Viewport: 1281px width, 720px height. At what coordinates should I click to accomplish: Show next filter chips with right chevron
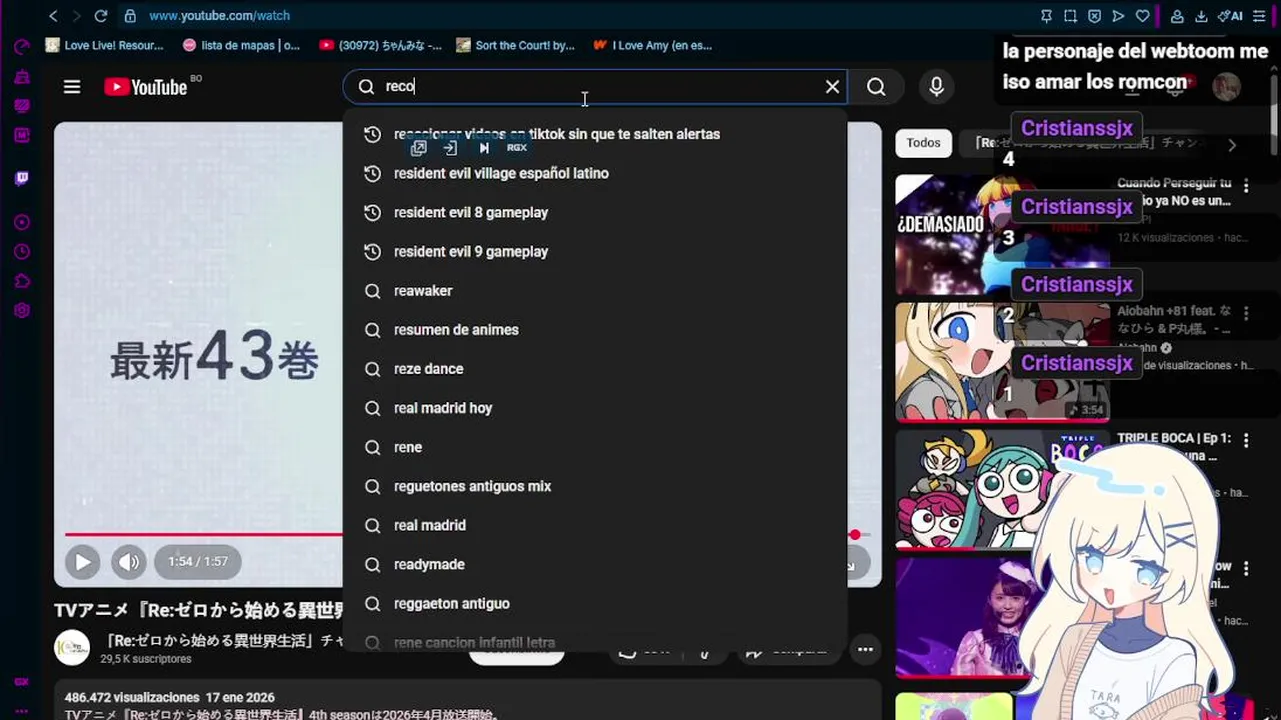1232,145
